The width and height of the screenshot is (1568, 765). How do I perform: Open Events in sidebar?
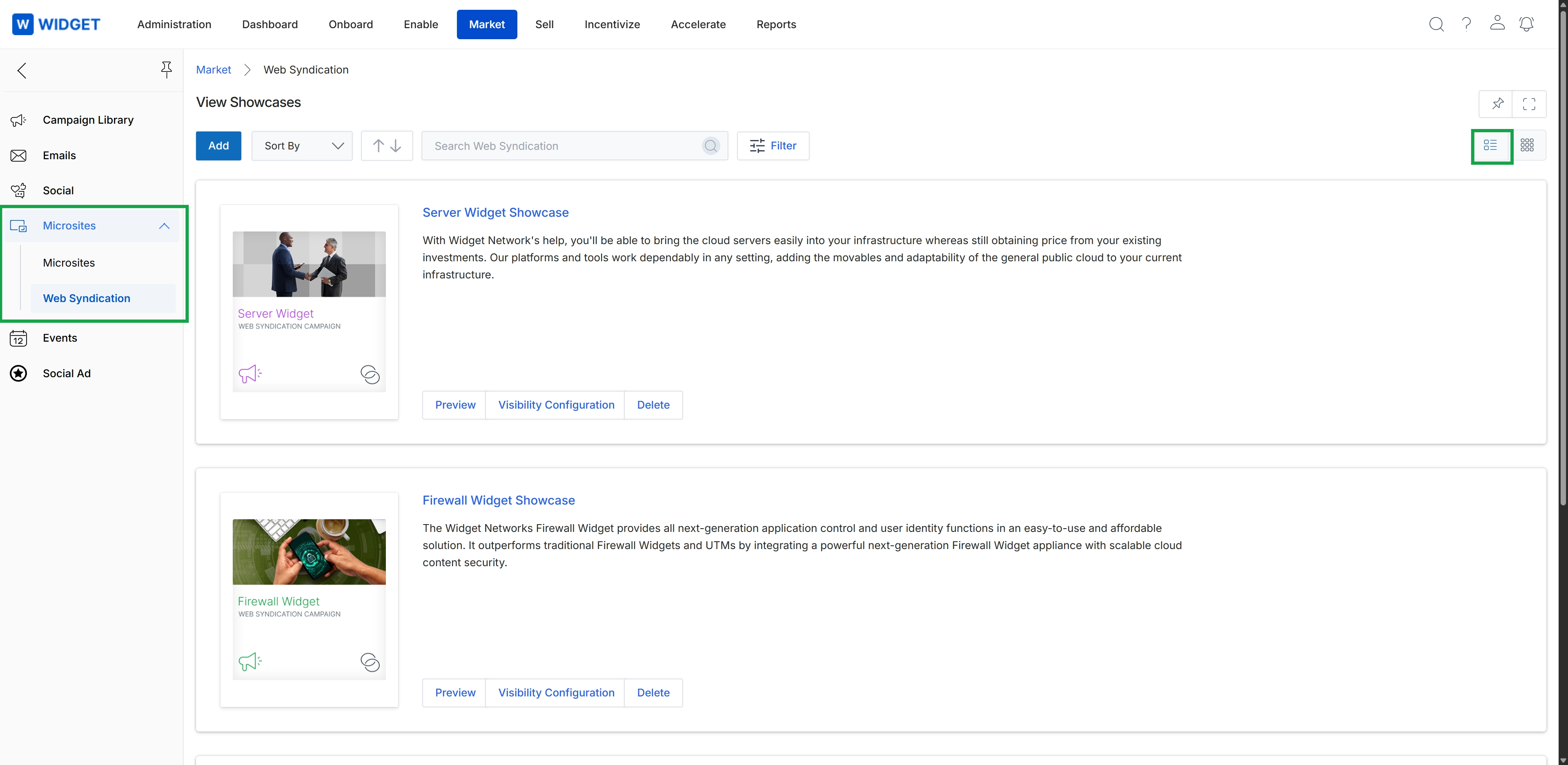coord(60,338)
